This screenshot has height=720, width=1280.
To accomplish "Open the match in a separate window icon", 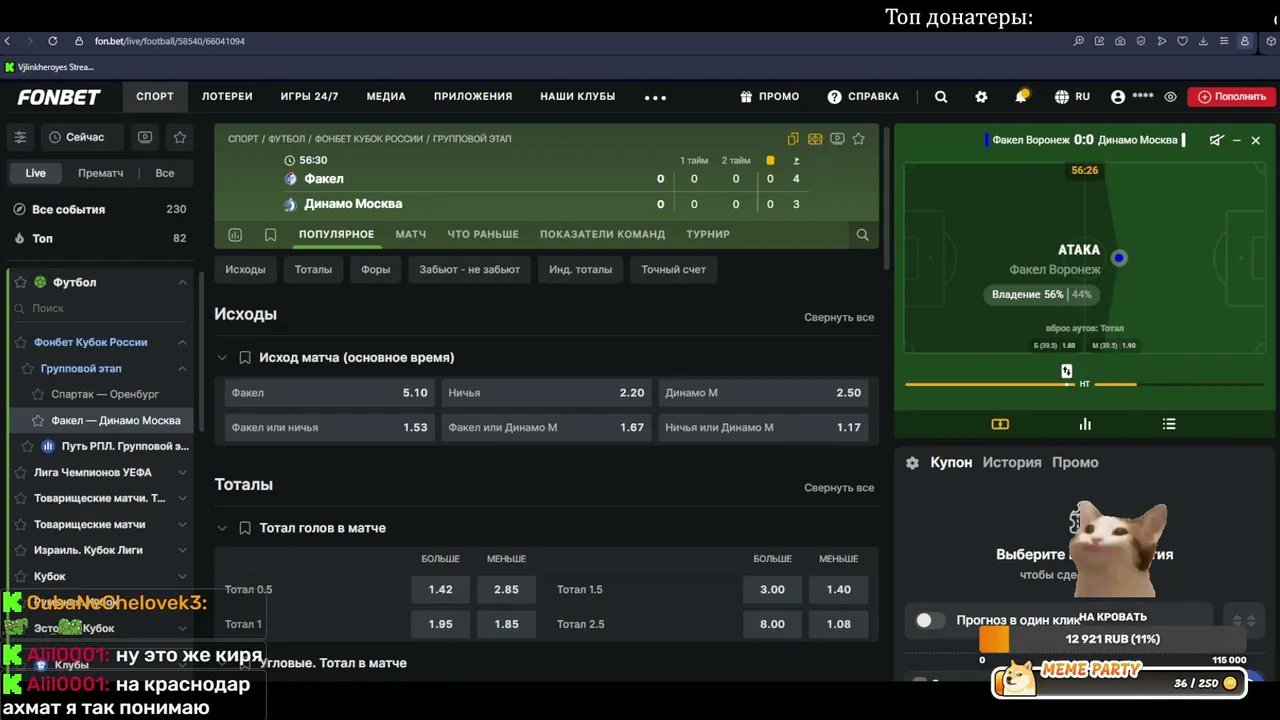I will click(x=793, y=139).
